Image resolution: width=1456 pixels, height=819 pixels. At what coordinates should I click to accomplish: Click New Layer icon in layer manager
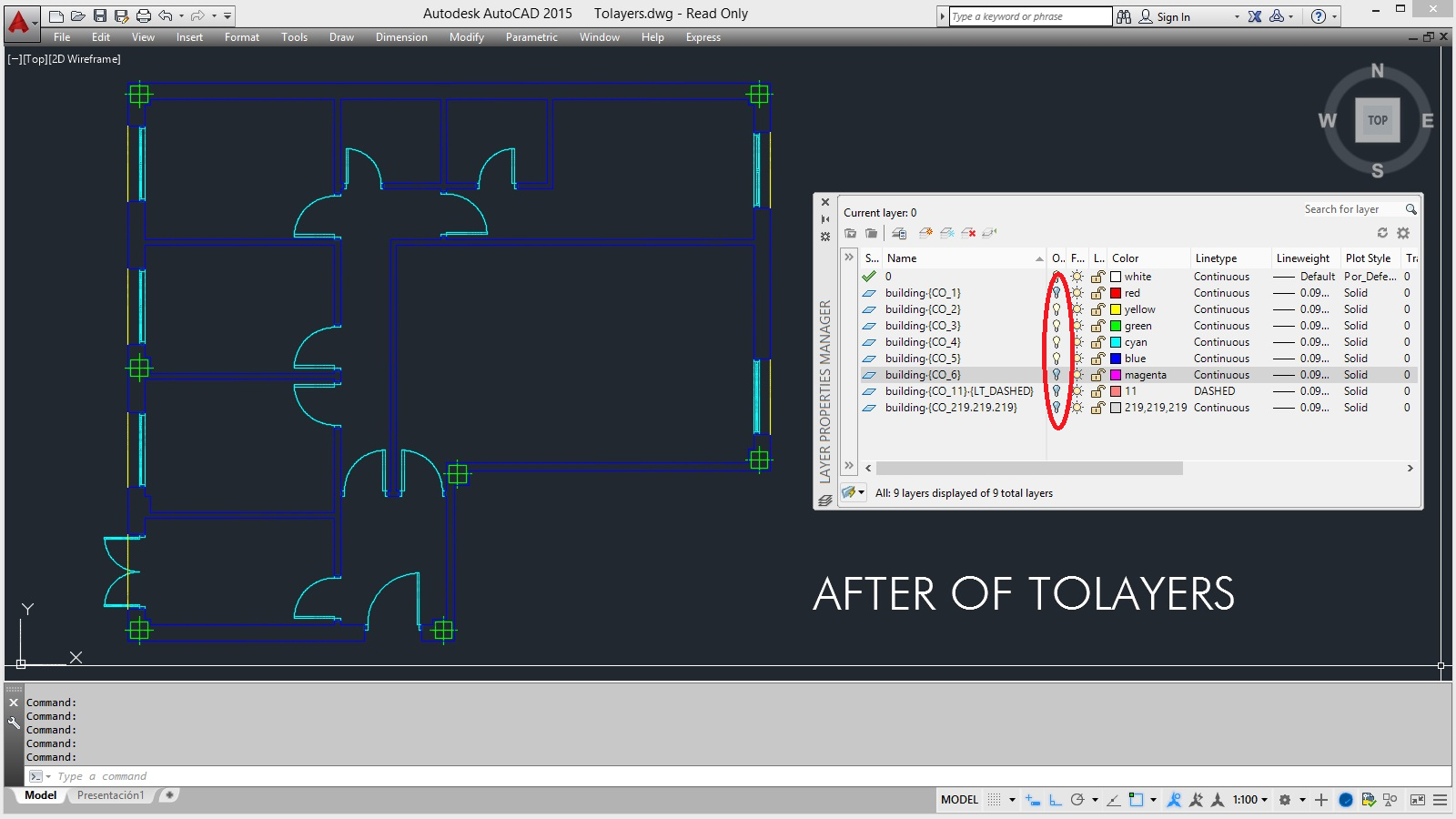pyautogui.click(x=925, y=233)
